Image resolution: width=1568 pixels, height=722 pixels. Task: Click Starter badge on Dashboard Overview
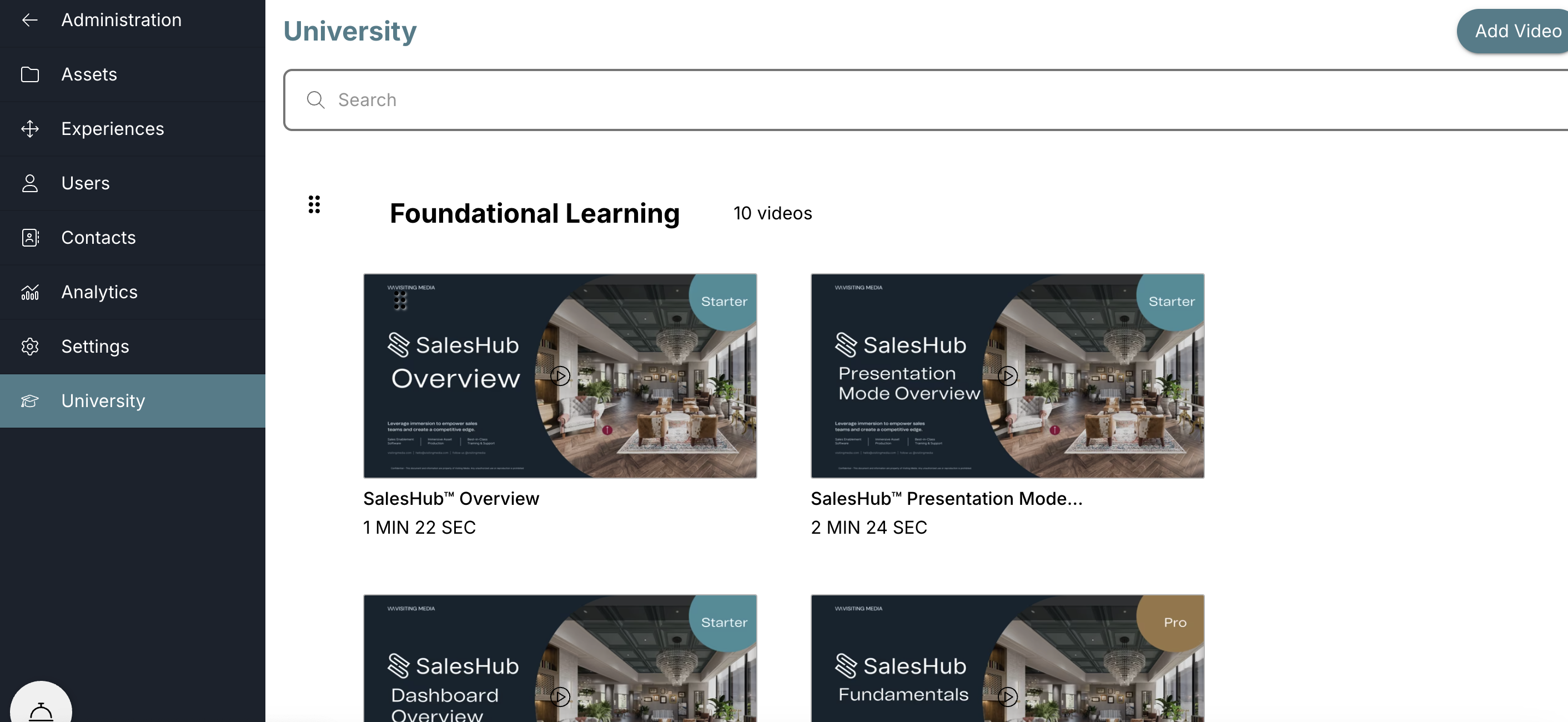point(723,622)
